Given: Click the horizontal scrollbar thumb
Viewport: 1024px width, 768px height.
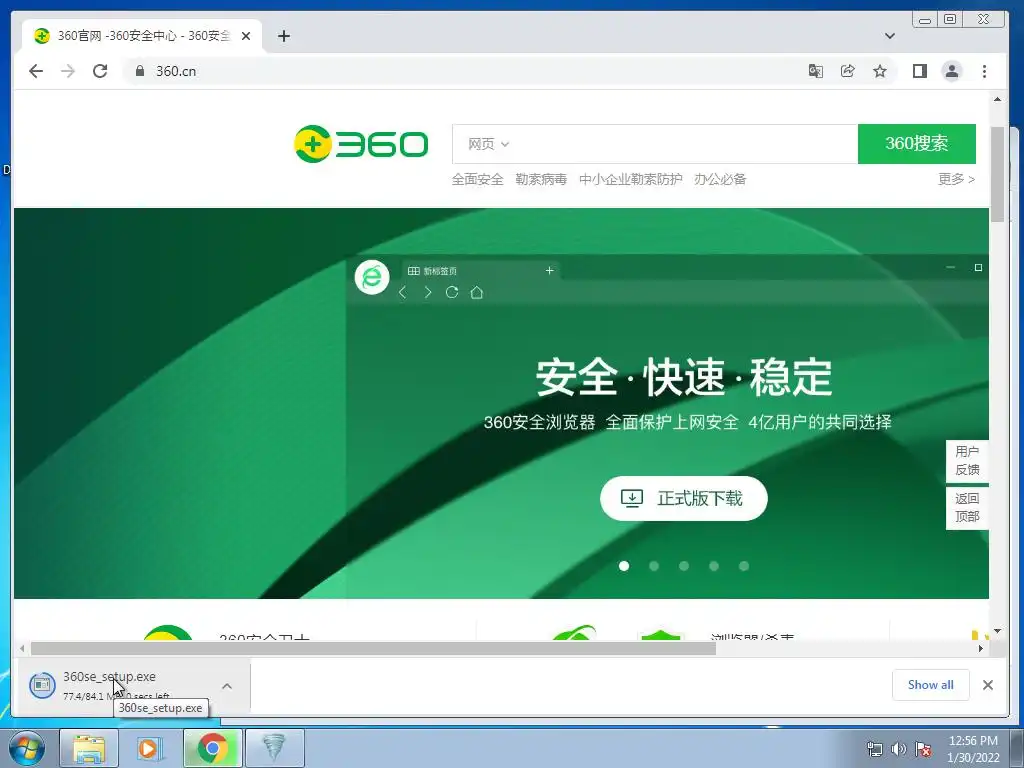Looking at the screenshot, I should tap(373, 648).
